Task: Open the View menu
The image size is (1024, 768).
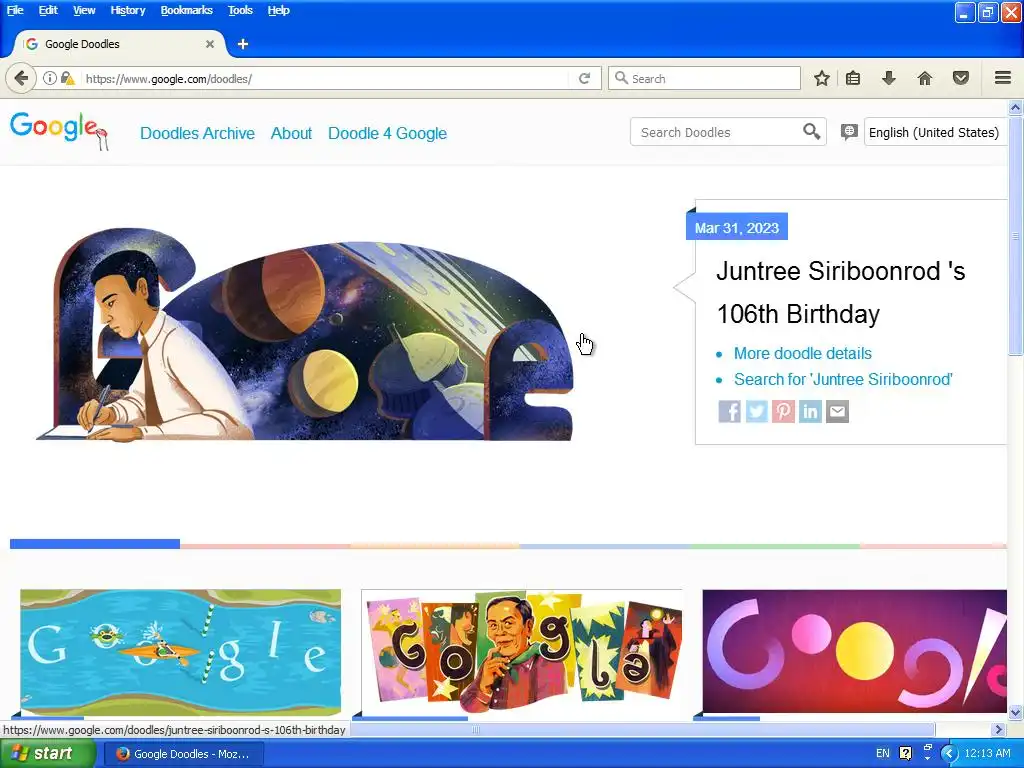Action: click(x=84, y=10)
